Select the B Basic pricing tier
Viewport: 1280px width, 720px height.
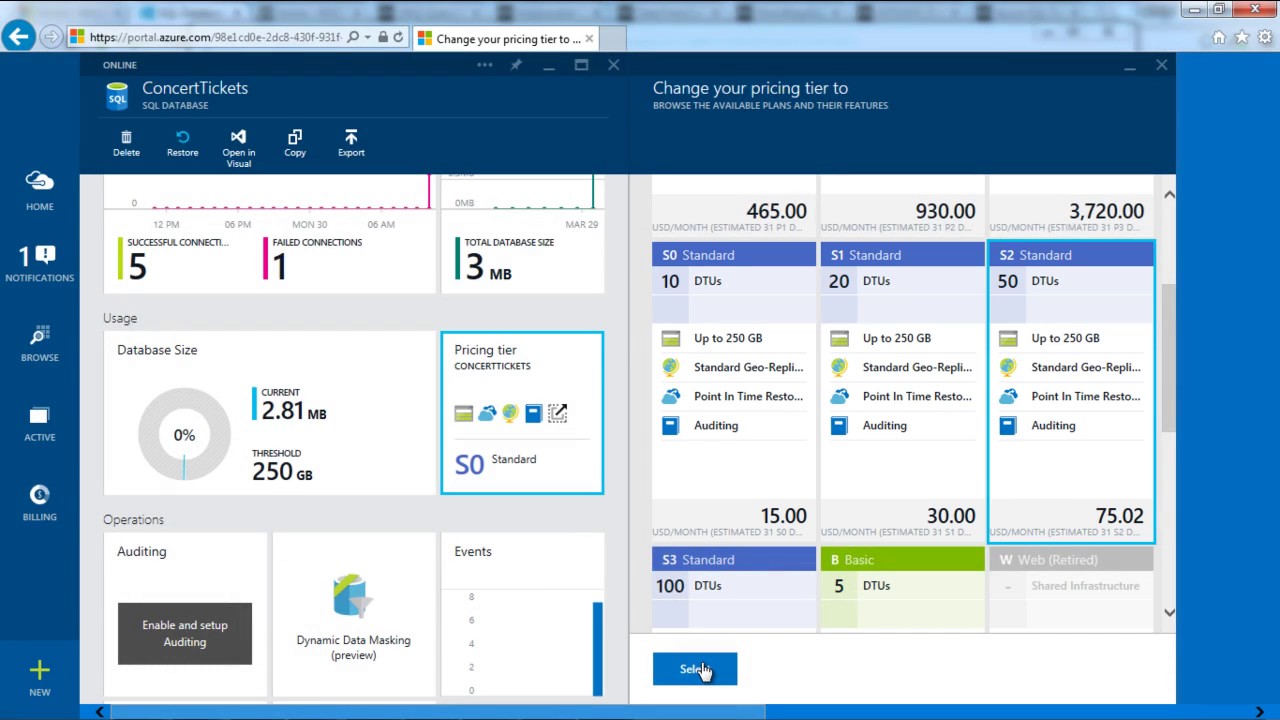click(903, 589)
